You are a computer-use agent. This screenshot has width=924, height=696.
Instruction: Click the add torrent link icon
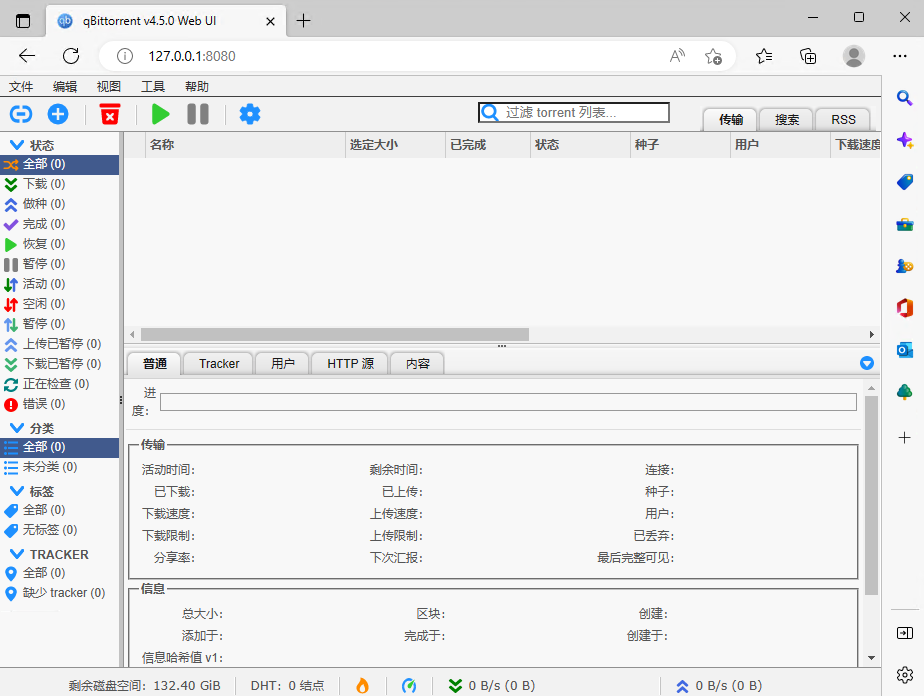(x=20, y=114)
